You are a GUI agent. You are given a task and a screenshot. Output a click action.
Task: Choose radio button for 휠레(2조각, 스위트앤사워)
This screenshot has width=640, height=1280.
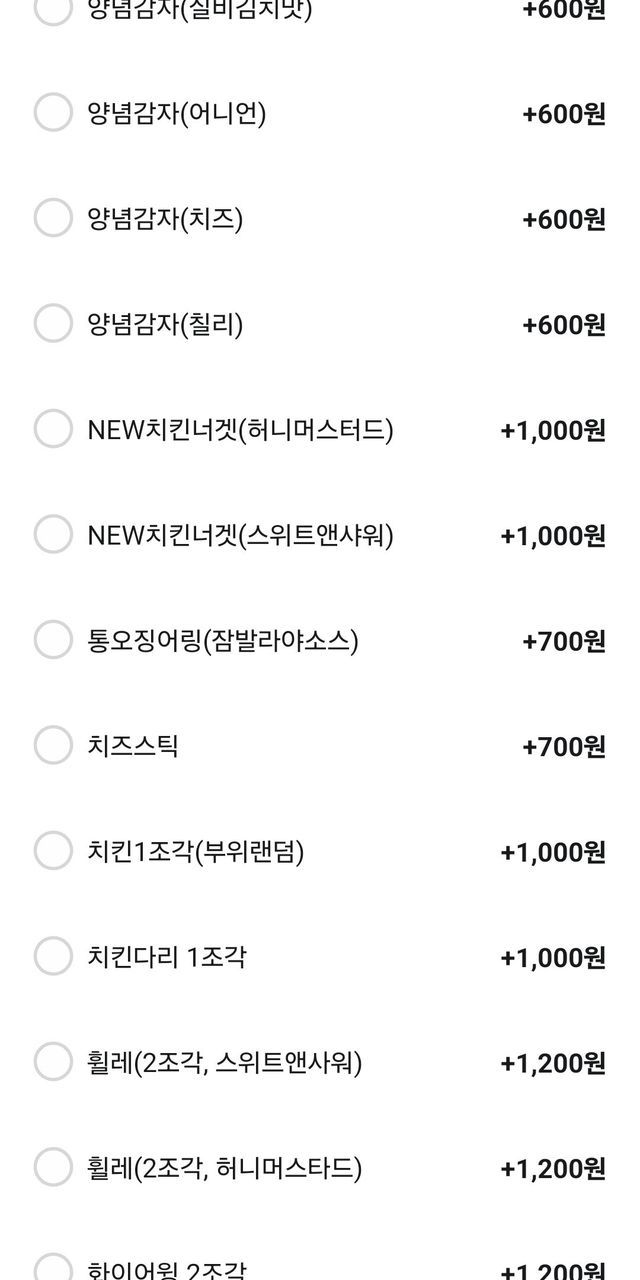click(x=53, y=1062)
